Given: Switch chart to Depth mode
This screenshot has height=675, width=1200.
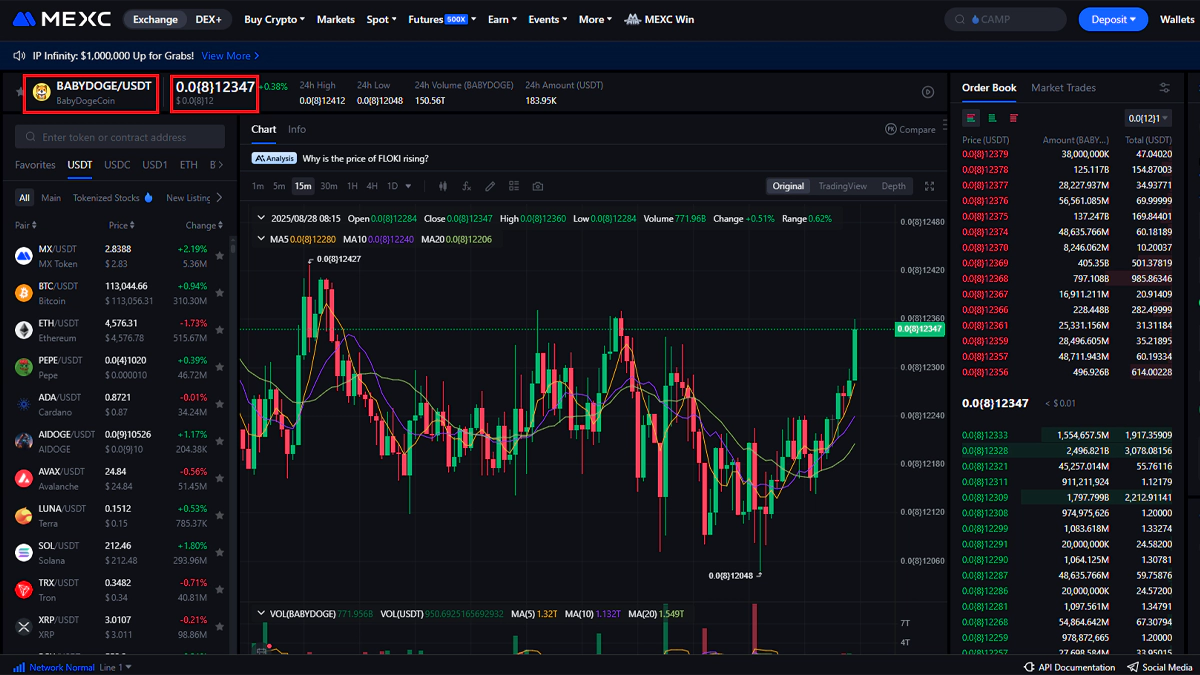Looking at the screenshot, I should (x=893, y=186).
